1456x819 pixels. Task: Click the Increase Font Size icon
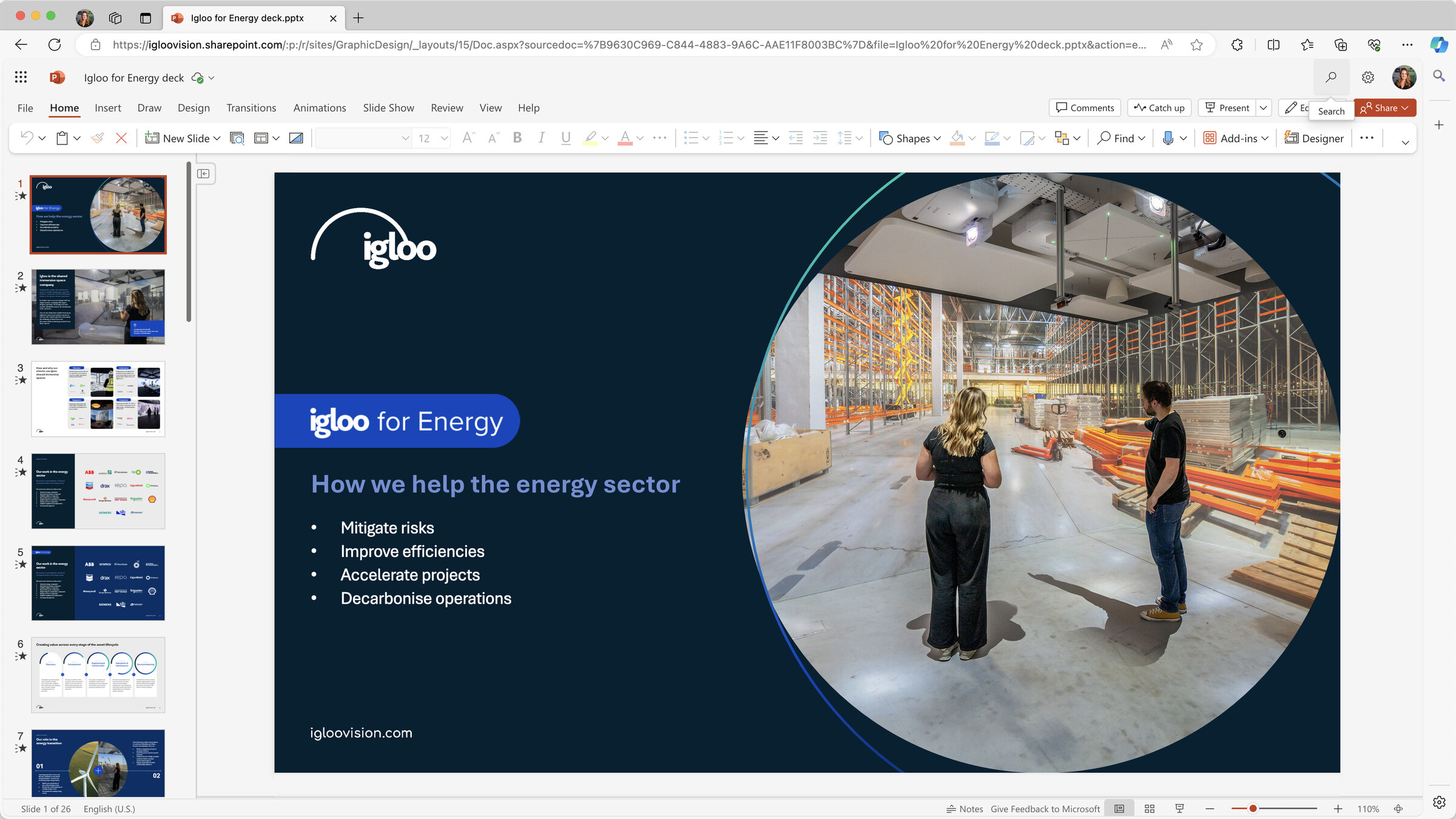468,138
